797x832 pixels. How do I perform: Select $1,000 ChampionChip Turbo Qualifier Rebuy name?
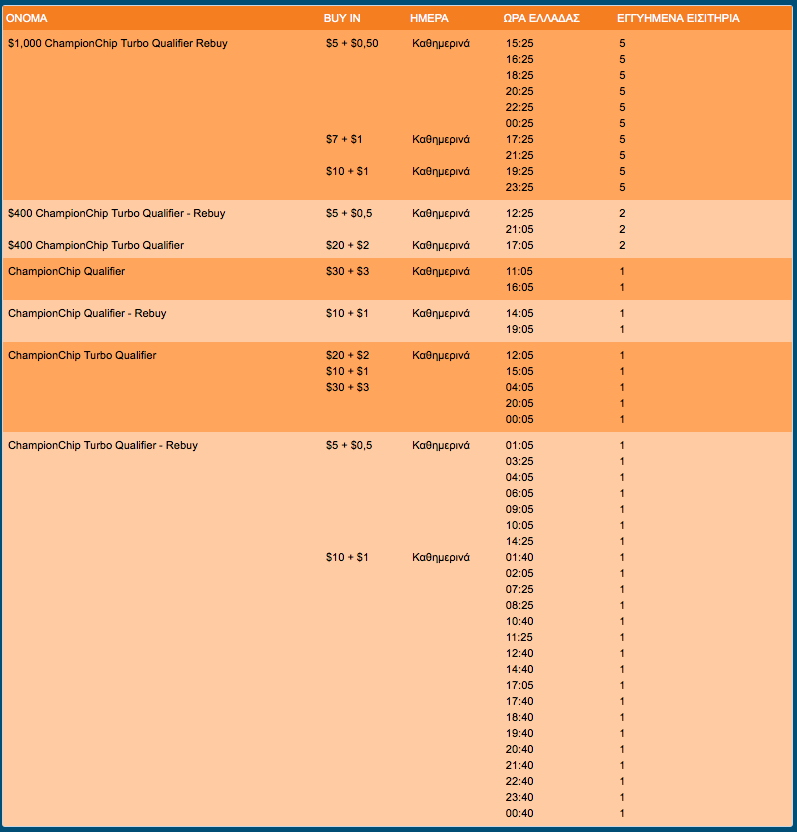(118, 44)
